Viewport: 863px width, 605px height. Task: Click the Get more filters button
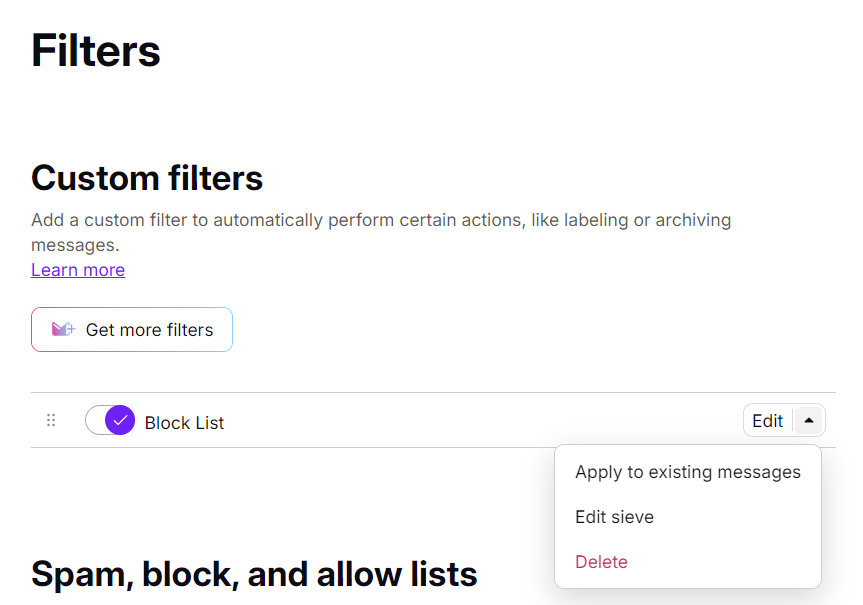pos(131,329)
